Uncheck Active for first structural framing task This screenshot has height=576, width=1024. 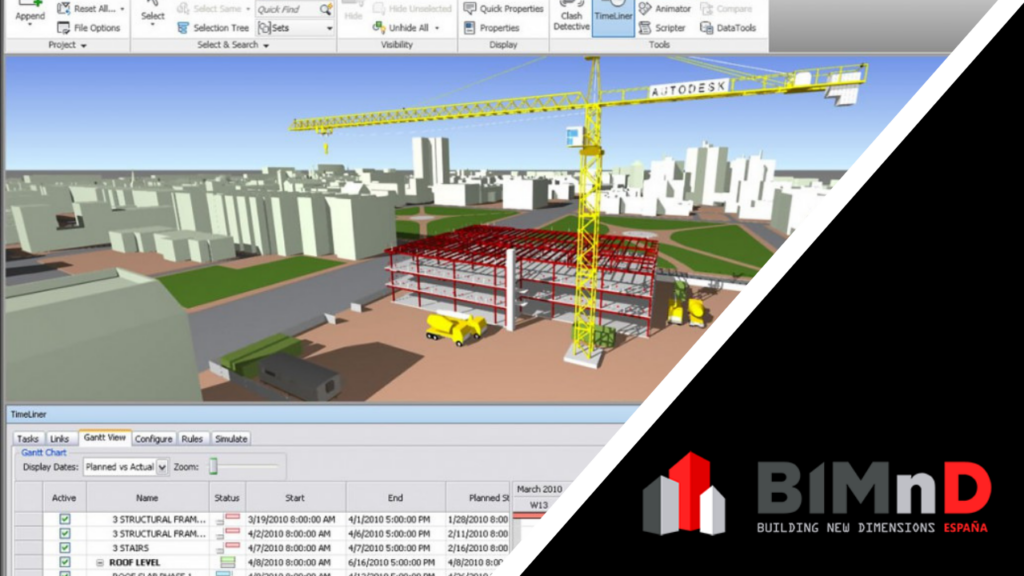(x=65, y=519)
